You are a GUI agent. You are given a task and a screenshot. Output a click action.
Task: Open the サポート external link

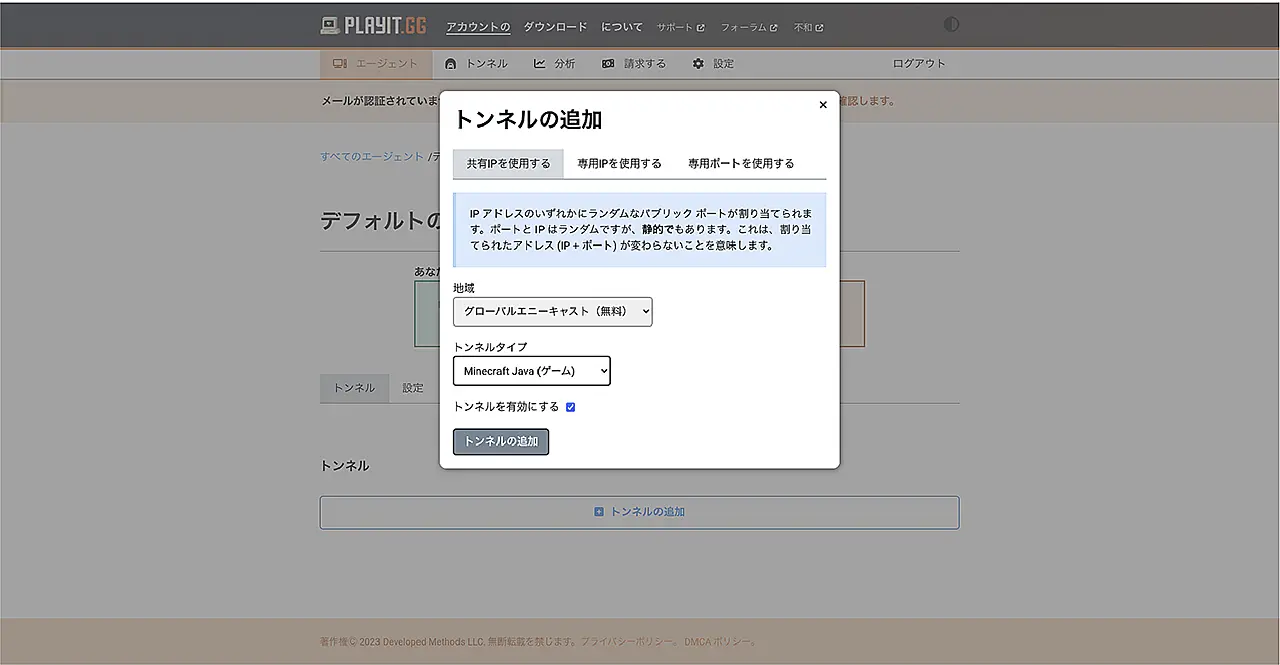(680, 28)
